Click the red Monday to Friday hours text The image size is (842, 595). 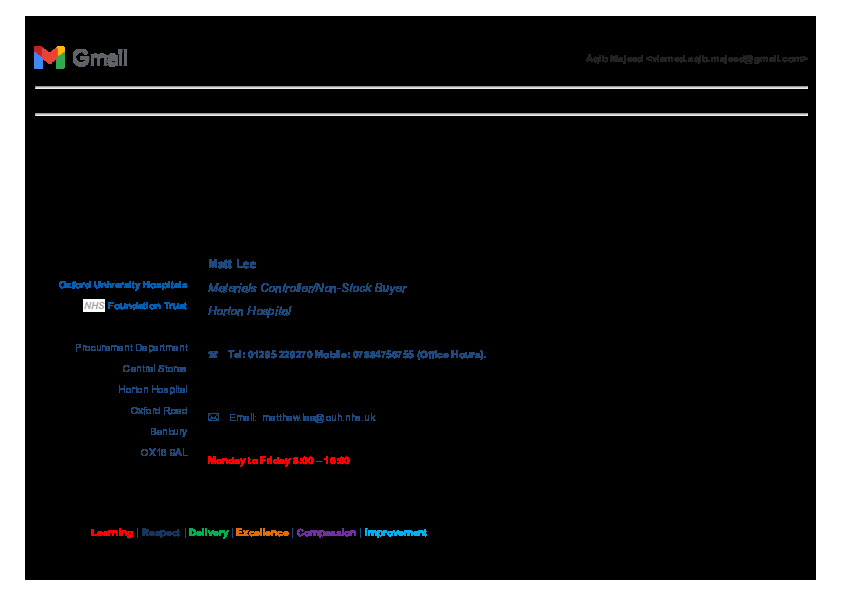278,460
